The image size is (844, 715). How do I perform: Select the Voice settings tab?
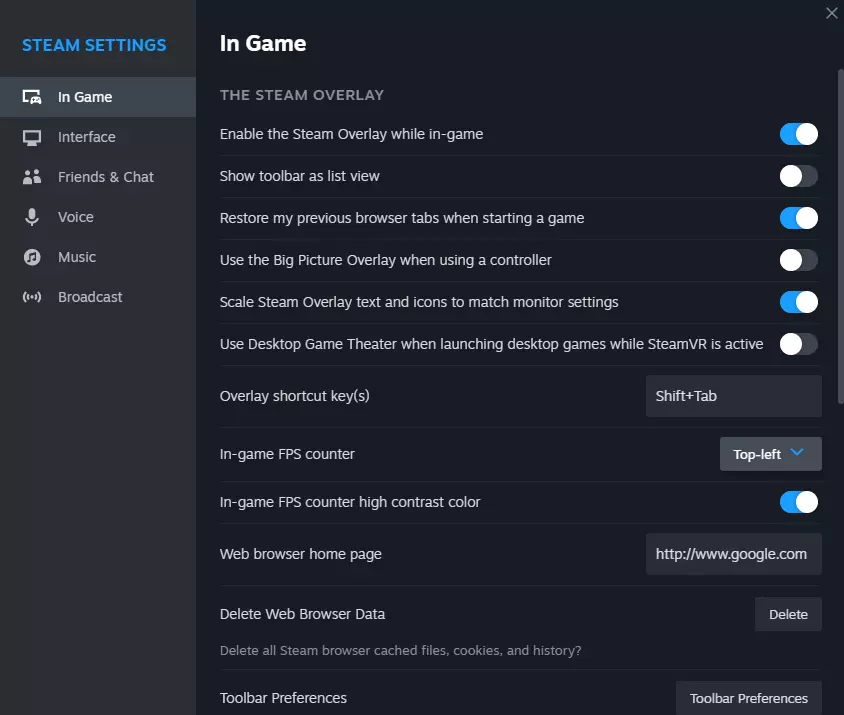point(76,217)
